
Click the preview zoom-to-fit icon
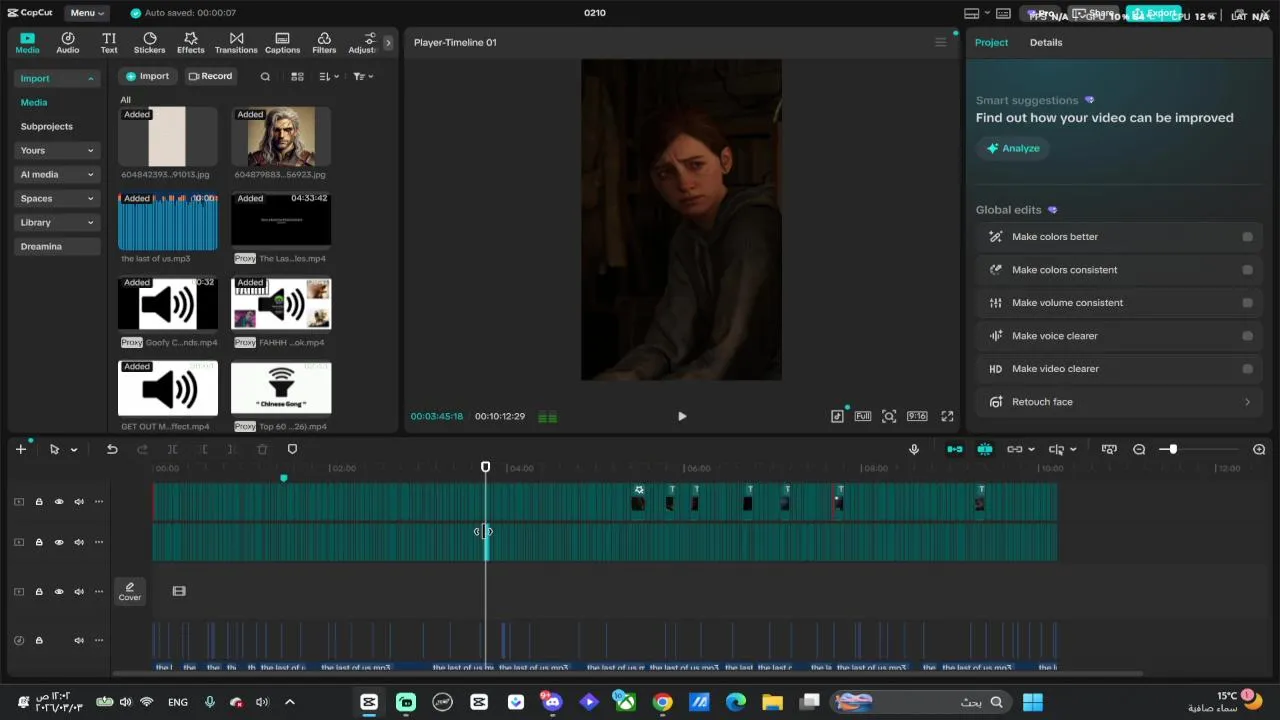point(889,416)
